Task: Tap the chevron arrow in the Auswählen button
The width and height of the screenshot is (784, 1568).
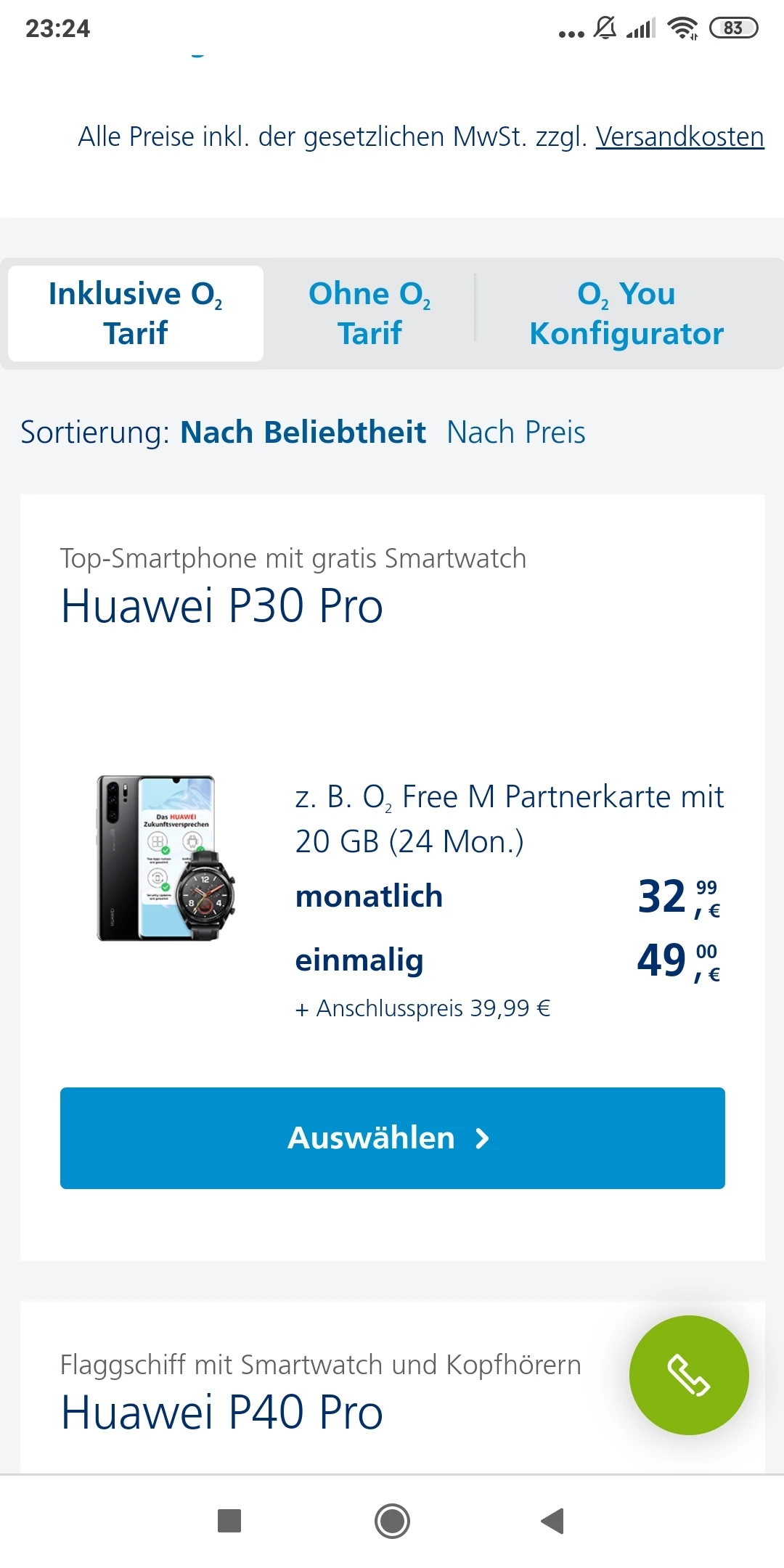Action: point(482,1138)
